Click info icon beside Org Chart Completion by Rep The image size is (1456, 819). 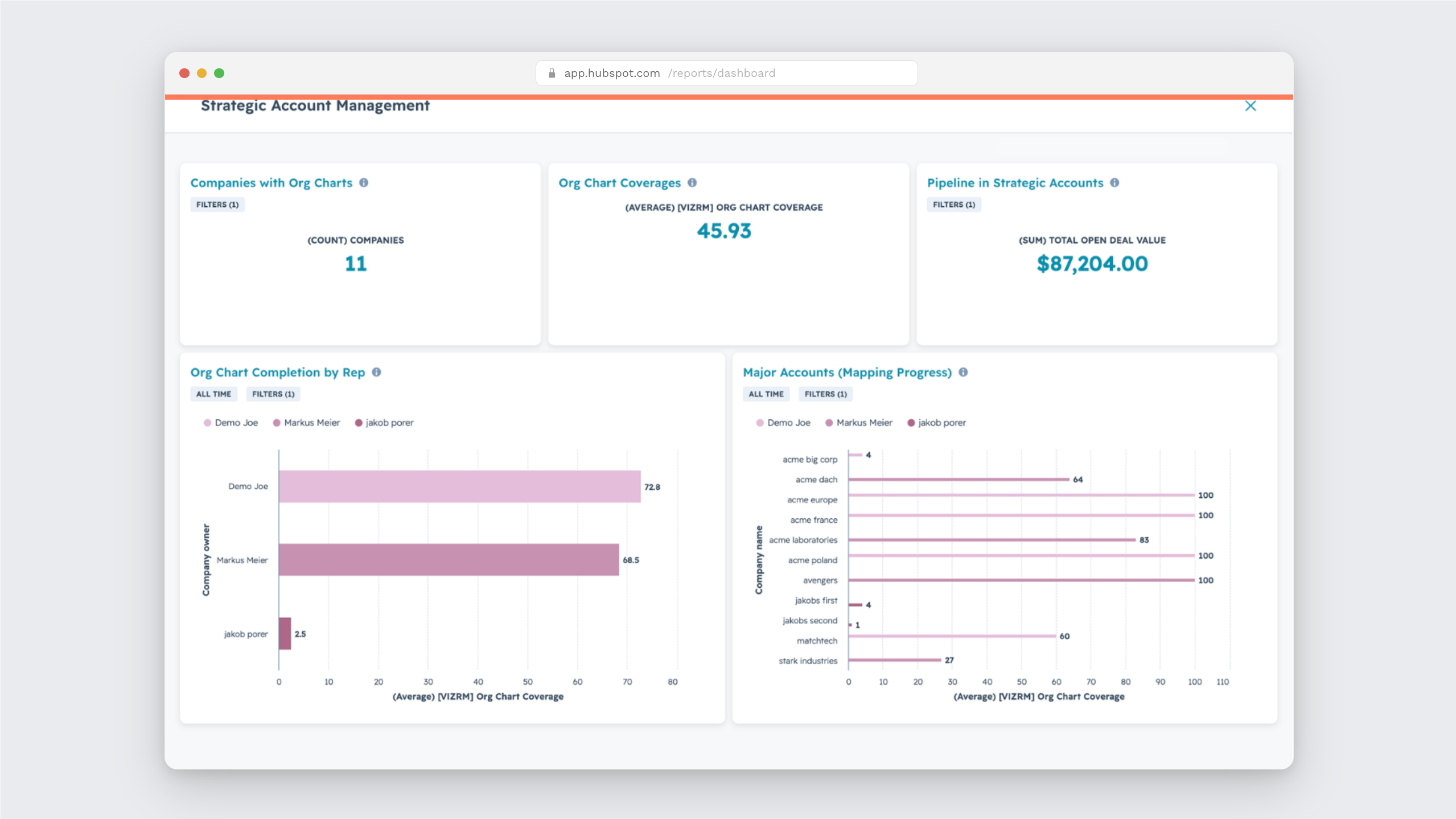click(376, 372)
